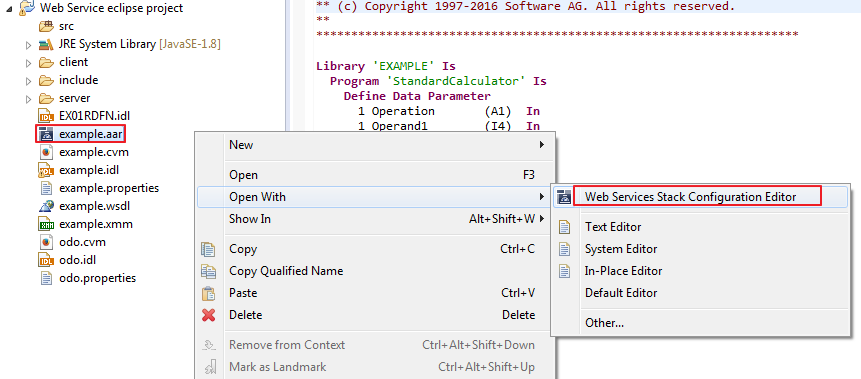Expand the client folder node
861x379 pixels.
(x=29, y=63)
